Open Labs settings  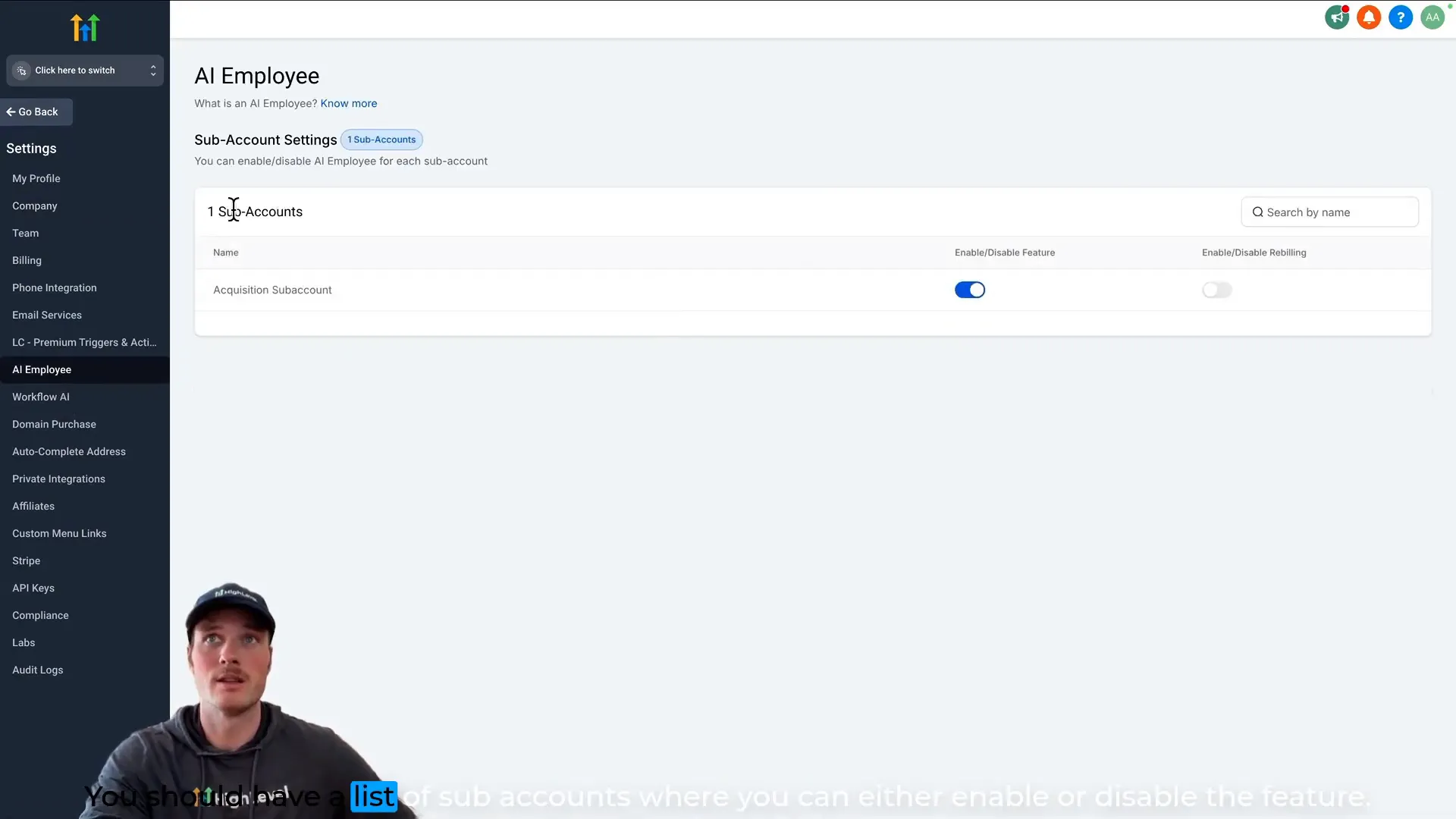(24, 642)
